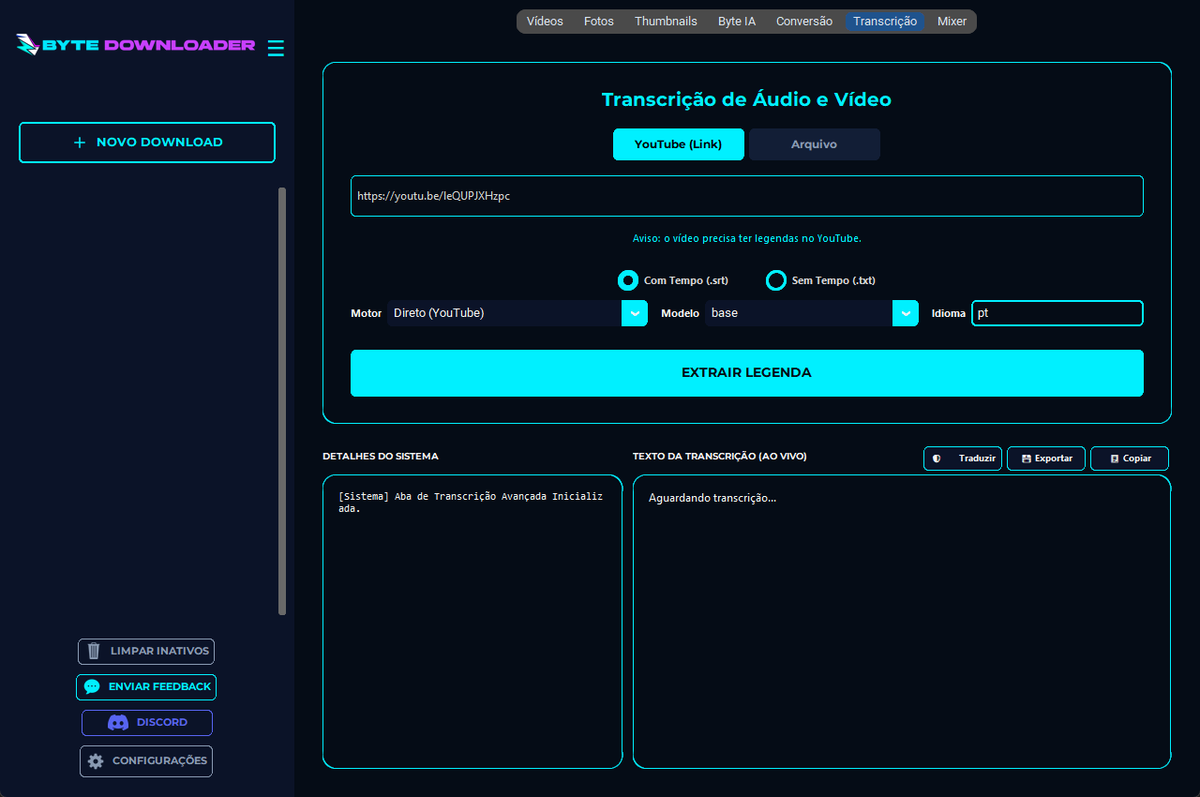Click the Byte Downloader logo

(x=136, y=45)
